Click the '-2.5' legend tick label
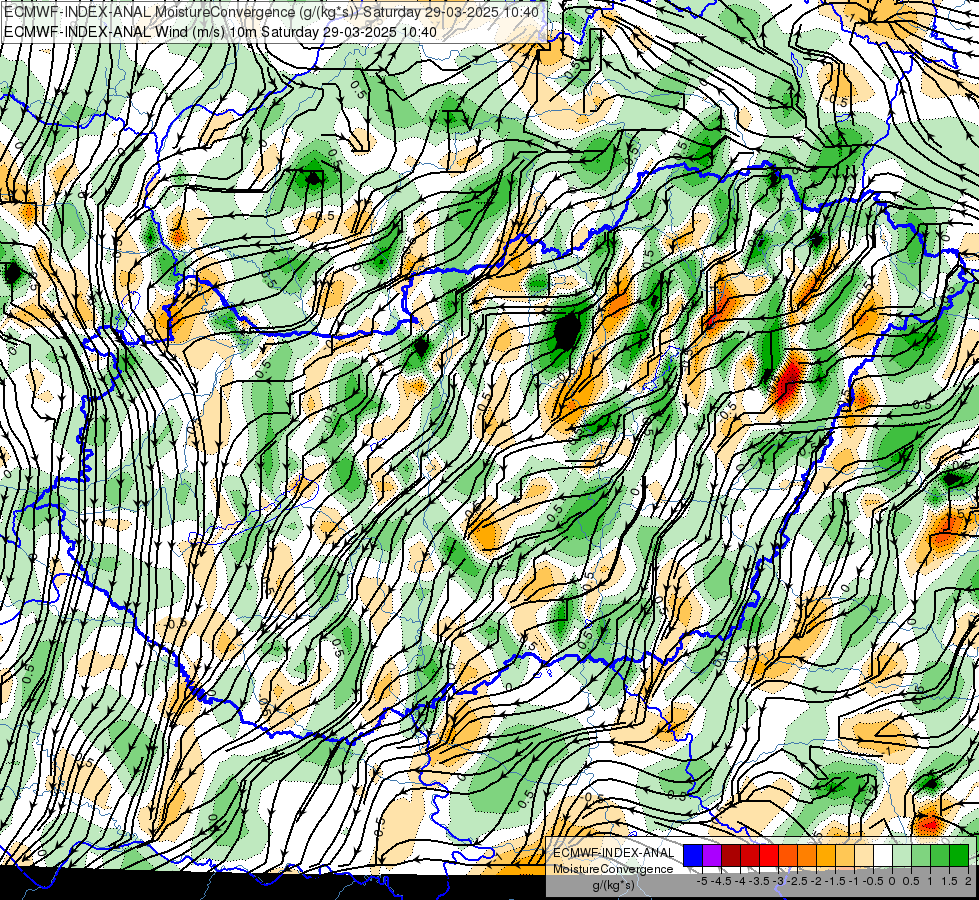 [797, 881]
